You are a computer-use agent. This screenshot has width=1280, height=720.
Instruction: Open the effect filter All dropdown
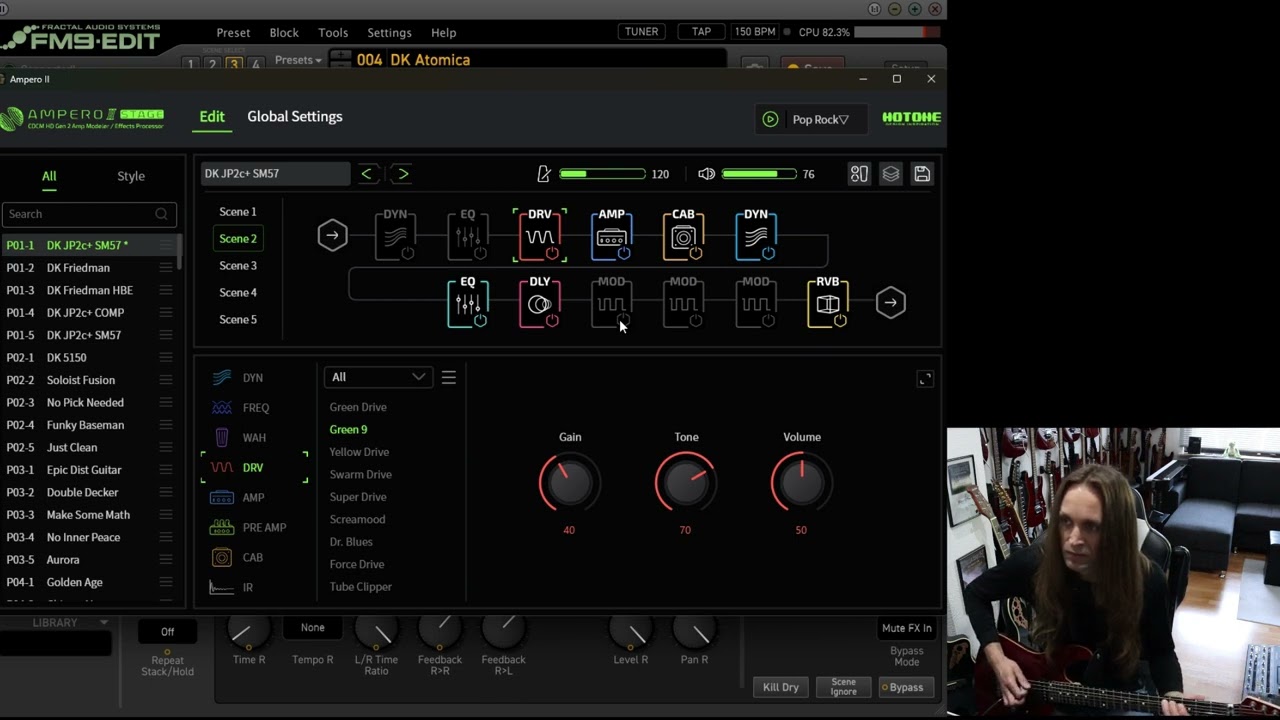[x=378, y=377]
